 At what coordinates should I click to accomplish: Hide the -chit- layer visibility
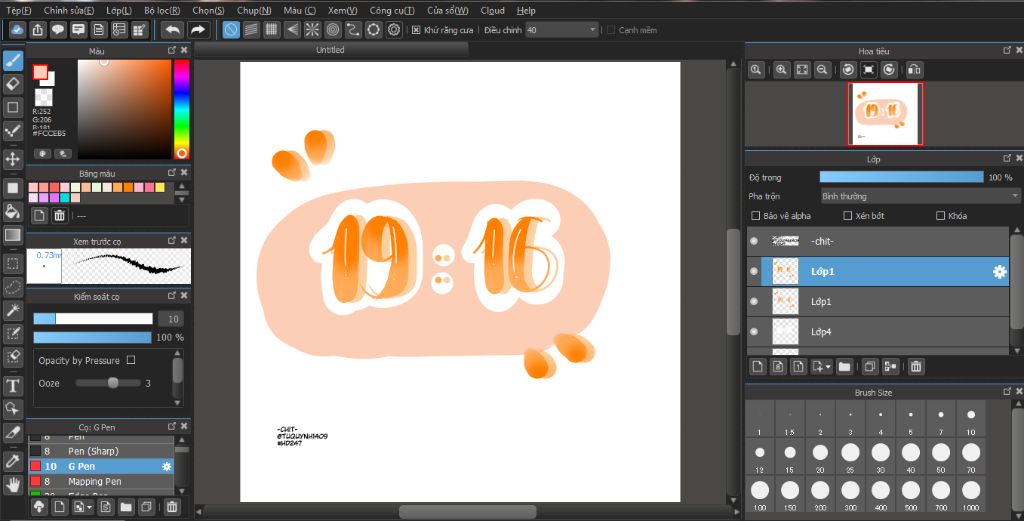(x=754, y=241)
